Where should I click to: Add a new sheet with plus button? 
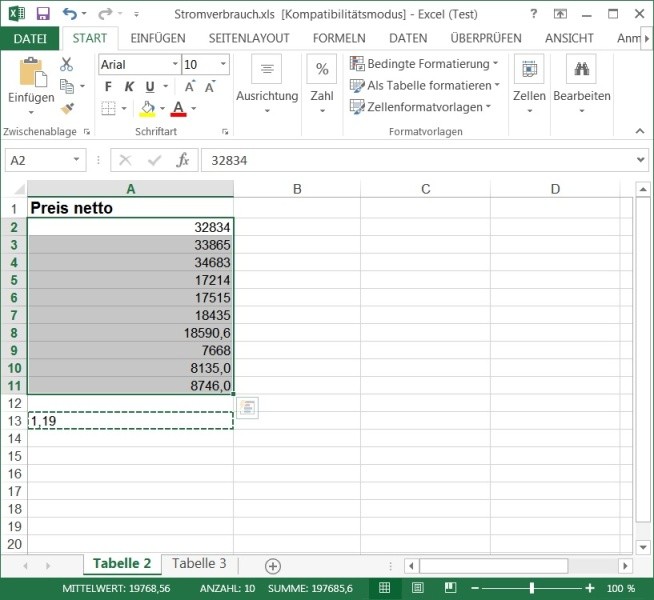273,566
